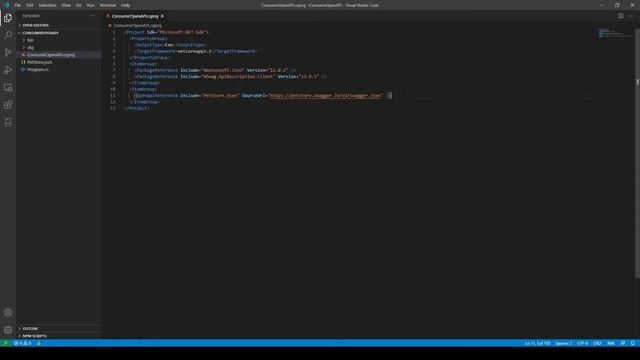Image resolution: width=640 pixels, height=360 pixels.
Task: Open the Terminal menu
Action: pyautogui.click(x=108, y=5)
